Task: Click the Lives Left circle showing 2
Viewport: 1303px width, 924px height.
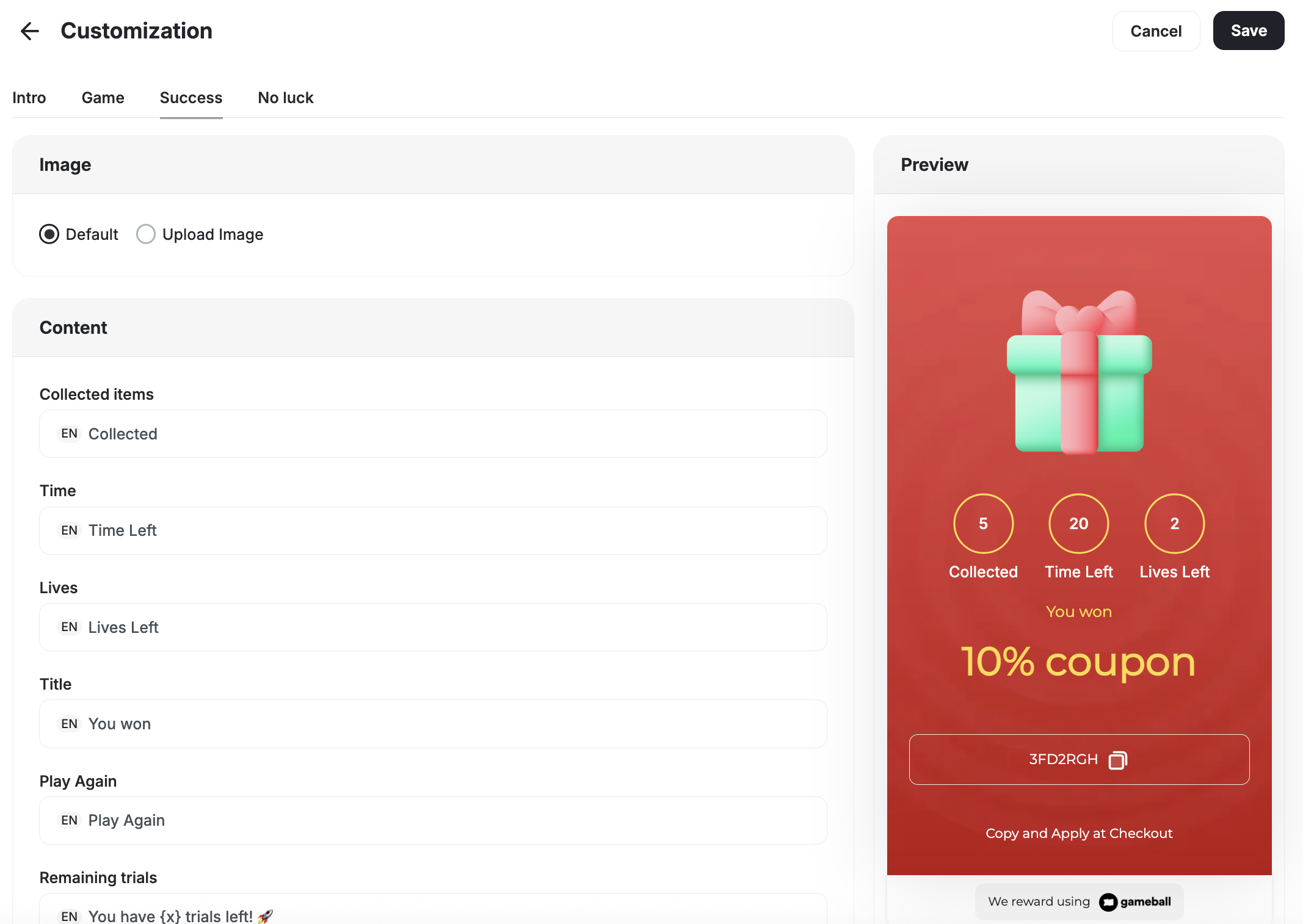Action: [1174, 524]
